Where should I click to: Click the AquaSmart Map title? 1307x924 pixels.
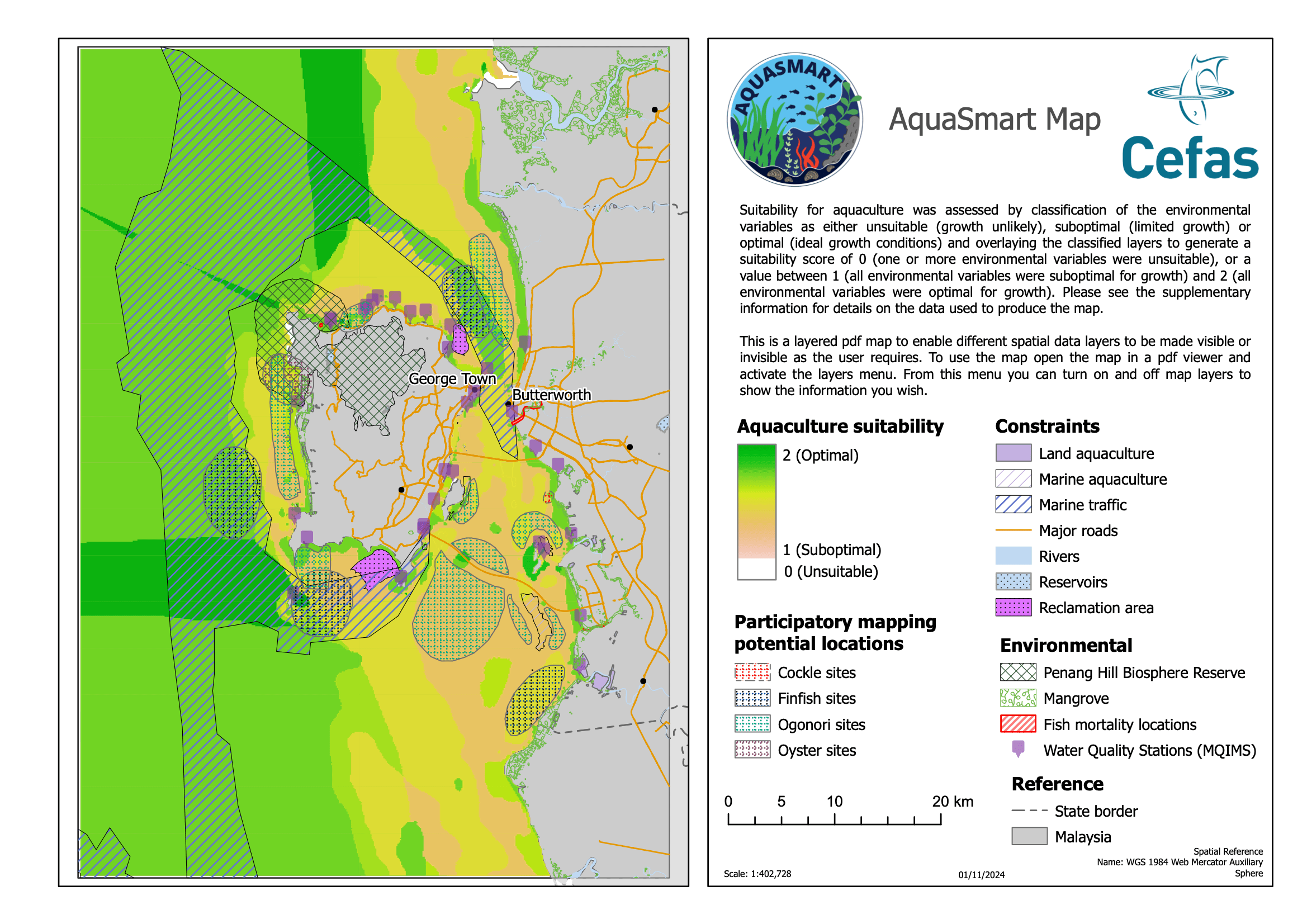tap(995, 120)
